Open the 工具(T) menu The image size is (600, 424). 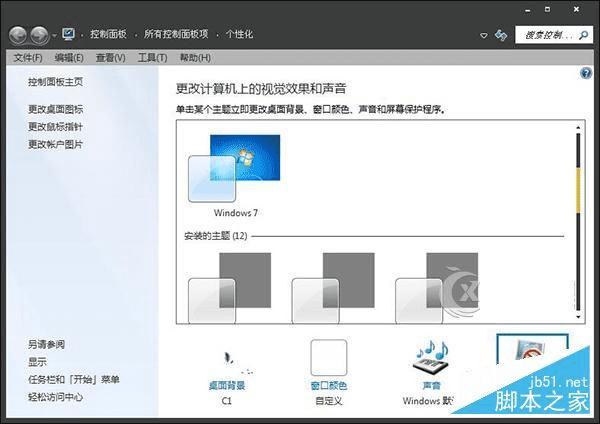pos(152,58)
